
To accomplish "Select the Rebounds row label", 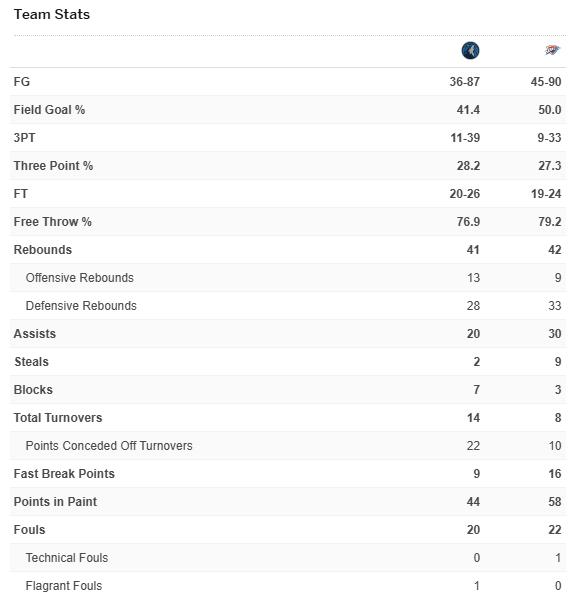I will (x=43, y=250).
